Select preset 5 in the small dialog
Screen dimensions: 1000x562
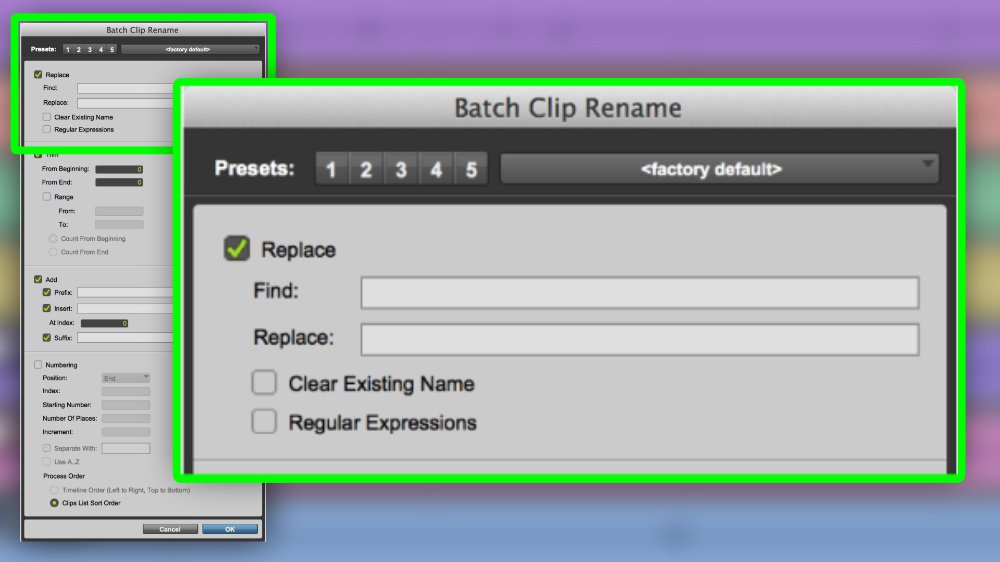(112, 49)
